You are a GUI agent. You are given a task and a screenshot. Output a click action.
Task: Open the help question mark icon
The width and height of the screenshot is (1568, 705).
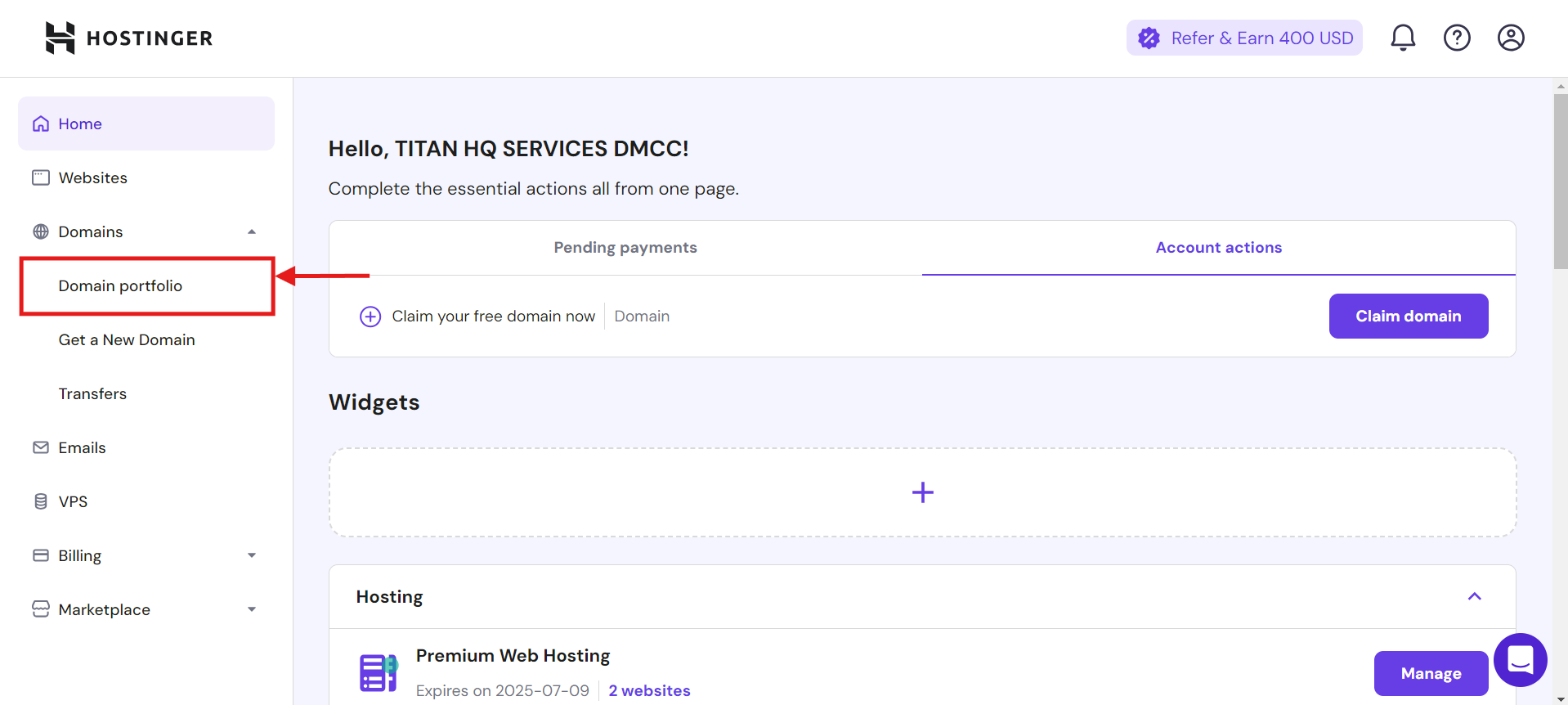point(1457,38)
